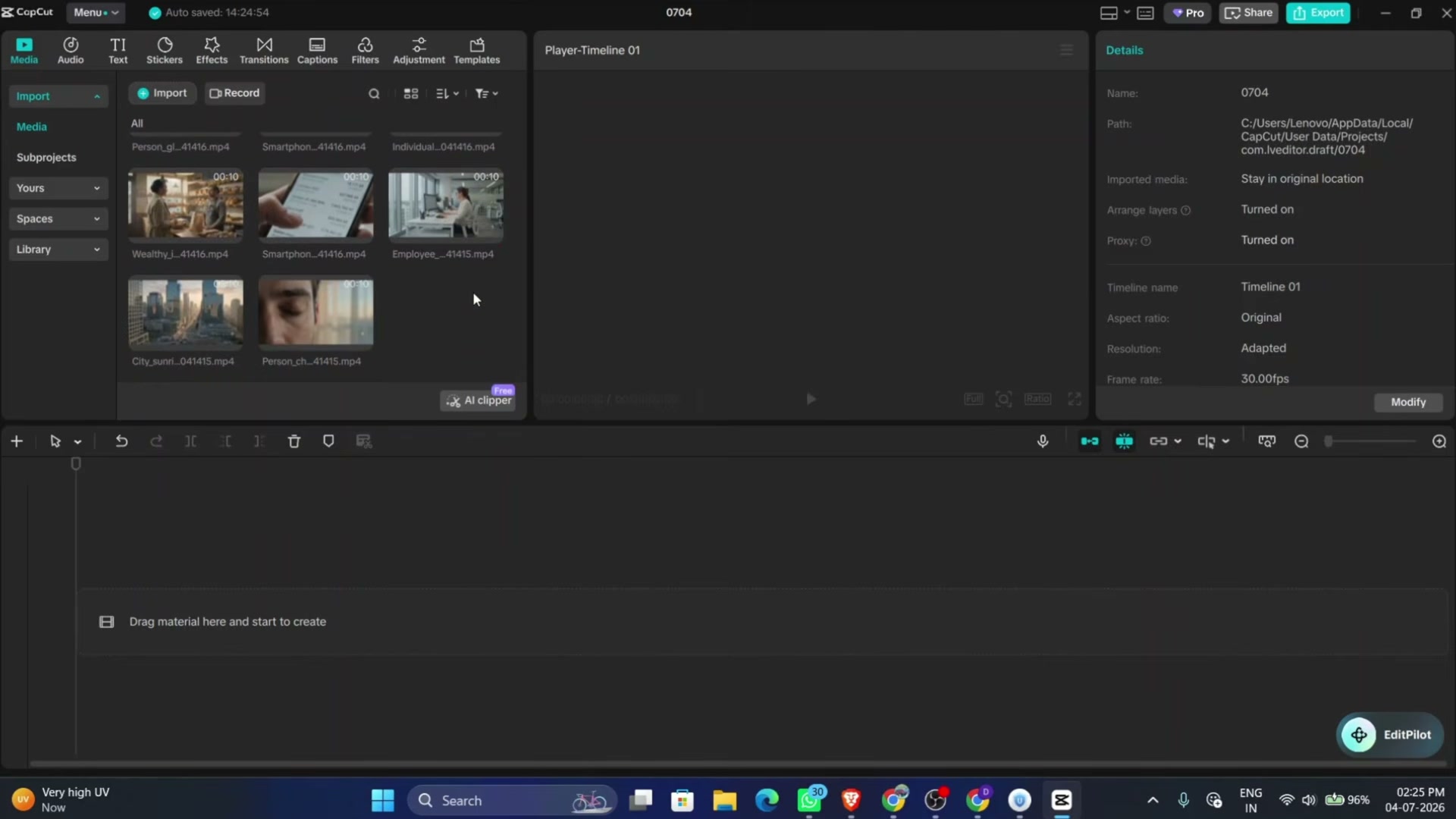
Task: Choose the Select pointer tool
Action: point(55,441)
